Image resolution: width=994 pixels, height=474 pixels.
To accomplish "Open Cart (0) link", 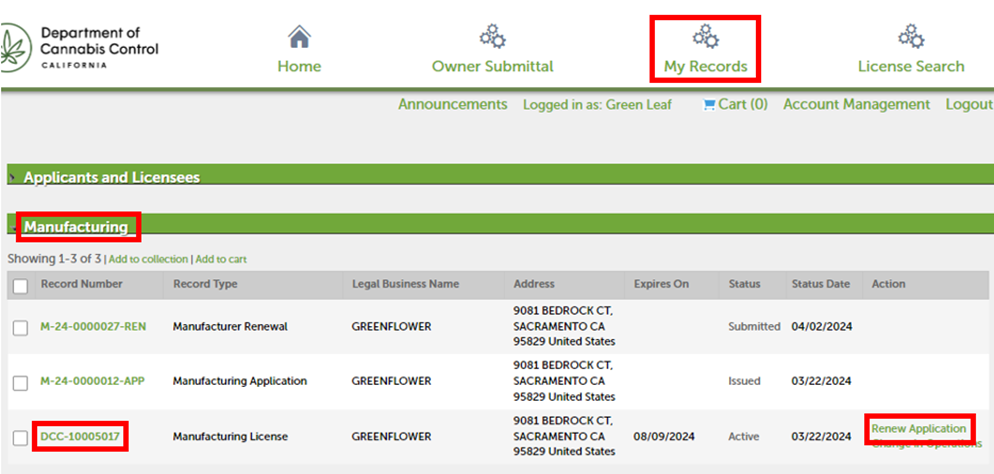I will point(742,105).
